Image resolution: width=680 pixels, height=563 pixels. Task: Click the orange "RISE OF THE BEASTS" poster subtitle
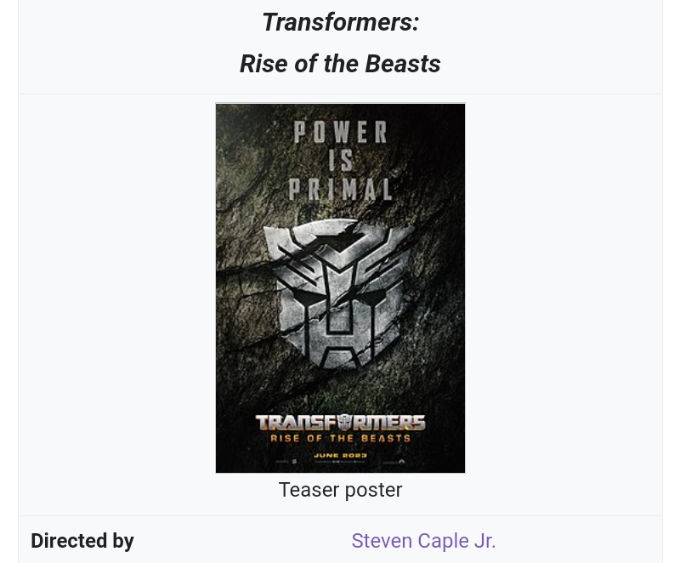pos(340,438)
